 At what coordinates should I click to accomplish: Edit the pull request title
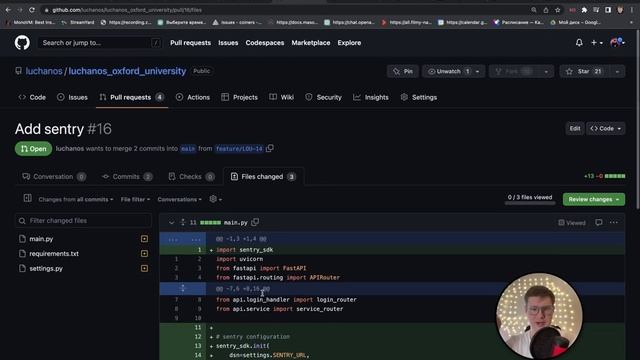point(575,129)
